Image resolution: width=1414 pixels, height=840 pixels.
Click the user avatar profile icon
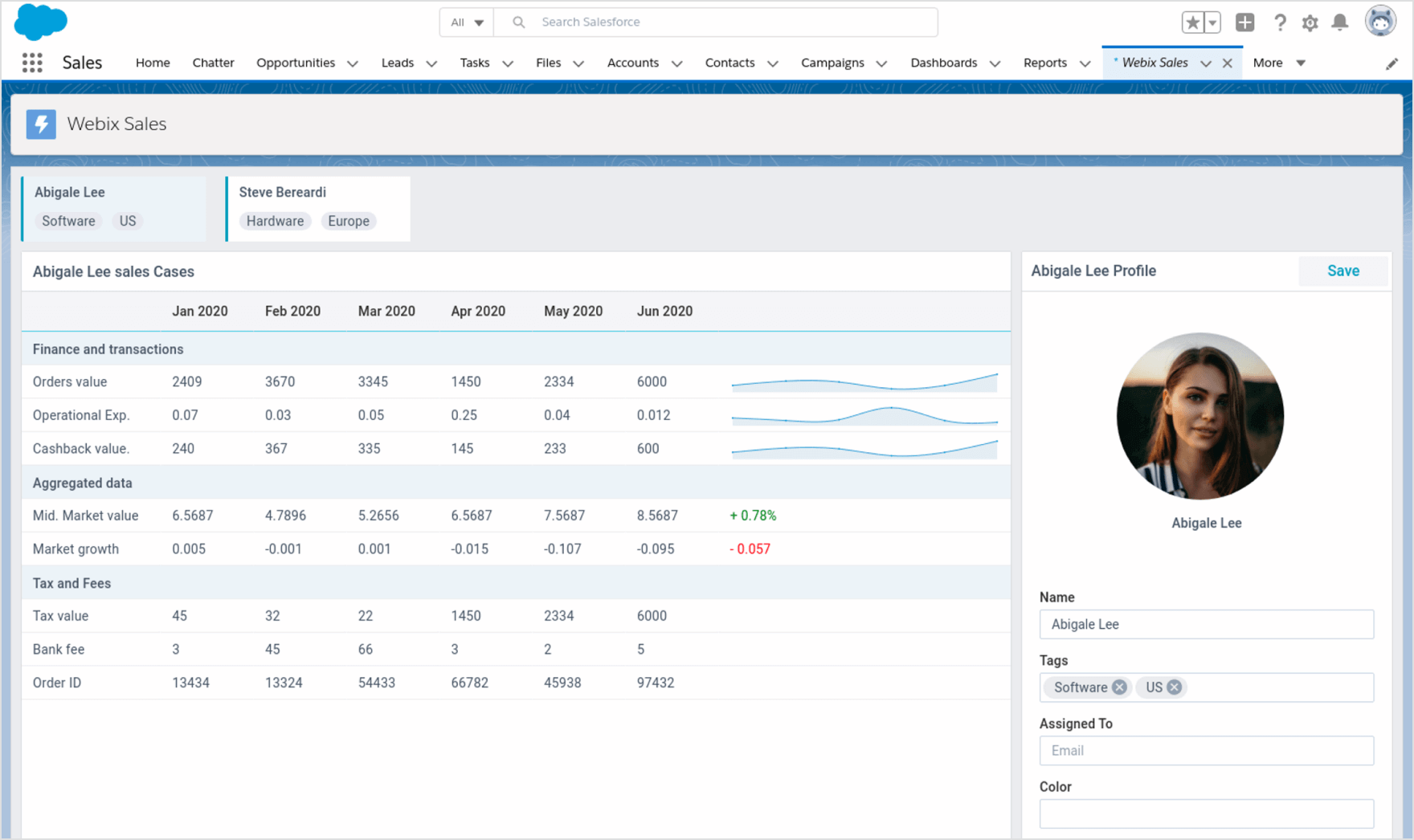point(1380,22)
